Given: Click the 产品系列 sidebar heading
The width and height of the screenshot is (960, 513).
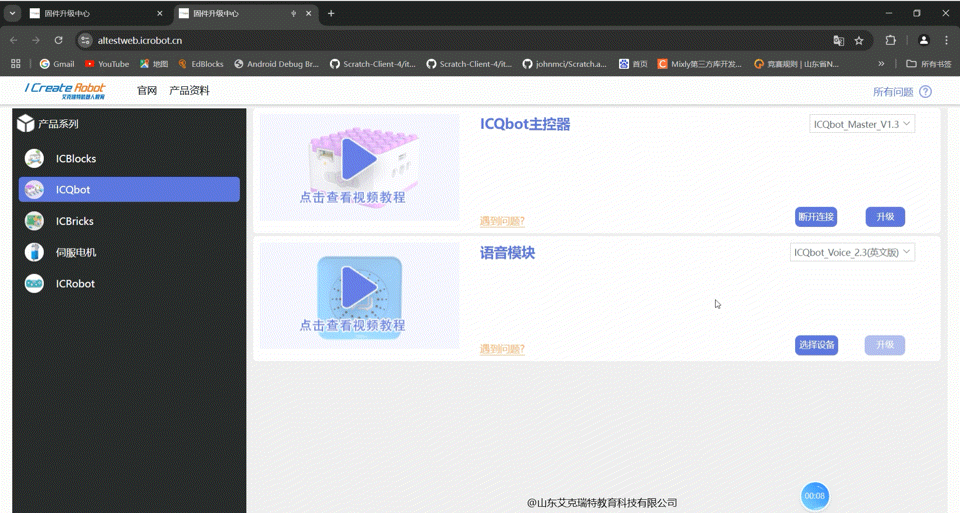Looking at the screenshot, I should click(58, 124).
